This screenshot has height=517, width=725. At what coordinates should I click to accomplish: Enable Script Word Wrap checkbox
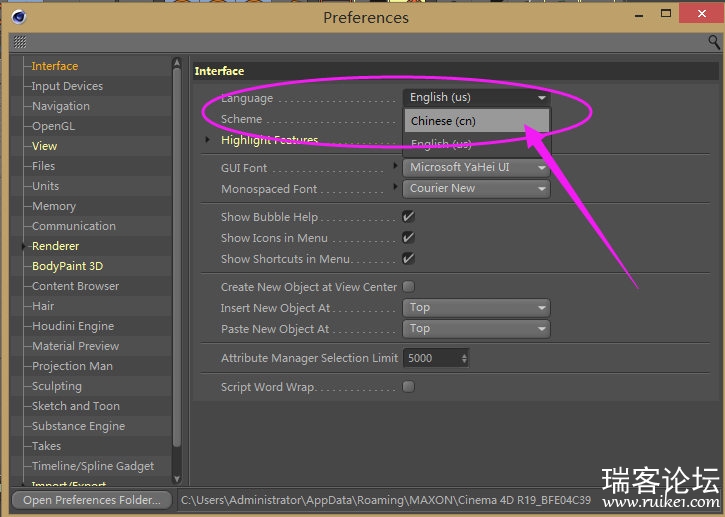[408, 387]
